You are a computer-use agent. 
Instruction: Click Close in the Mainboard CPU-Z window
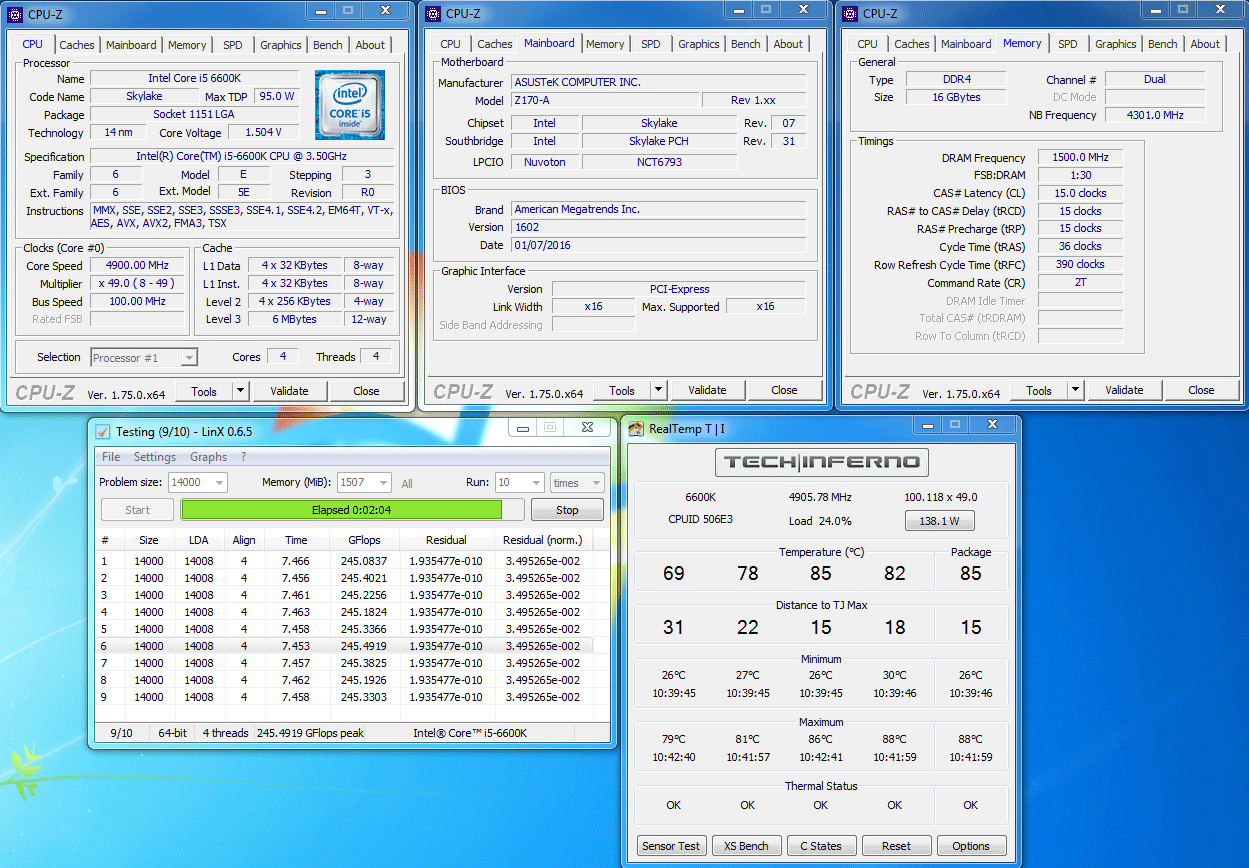pos(784,390)
